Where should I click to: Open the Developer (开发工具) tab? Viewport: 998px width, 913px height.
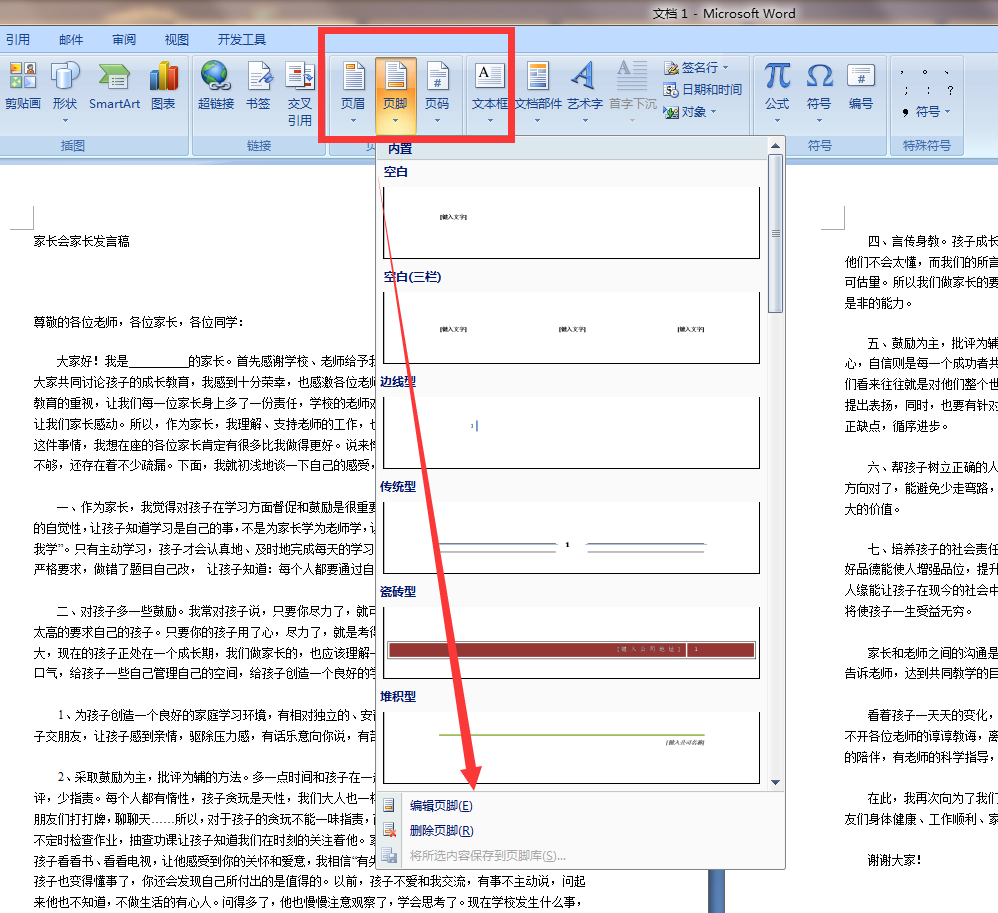(242, 39)
